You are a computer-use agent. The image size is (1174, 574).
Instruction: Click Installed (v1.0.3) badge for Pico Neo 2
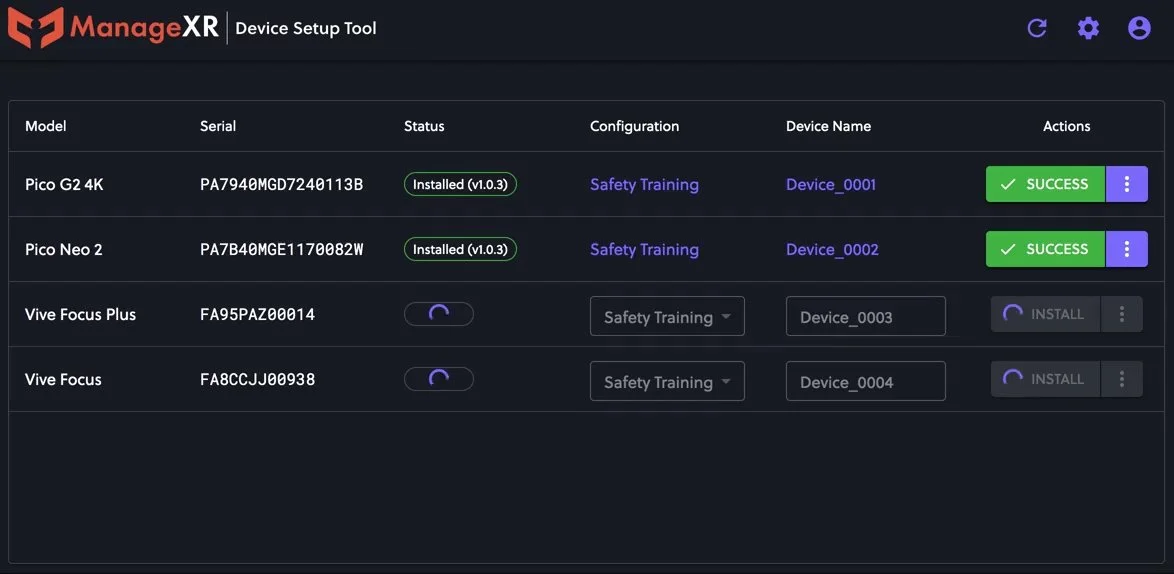pyautogui.click(x=460, y=249)
